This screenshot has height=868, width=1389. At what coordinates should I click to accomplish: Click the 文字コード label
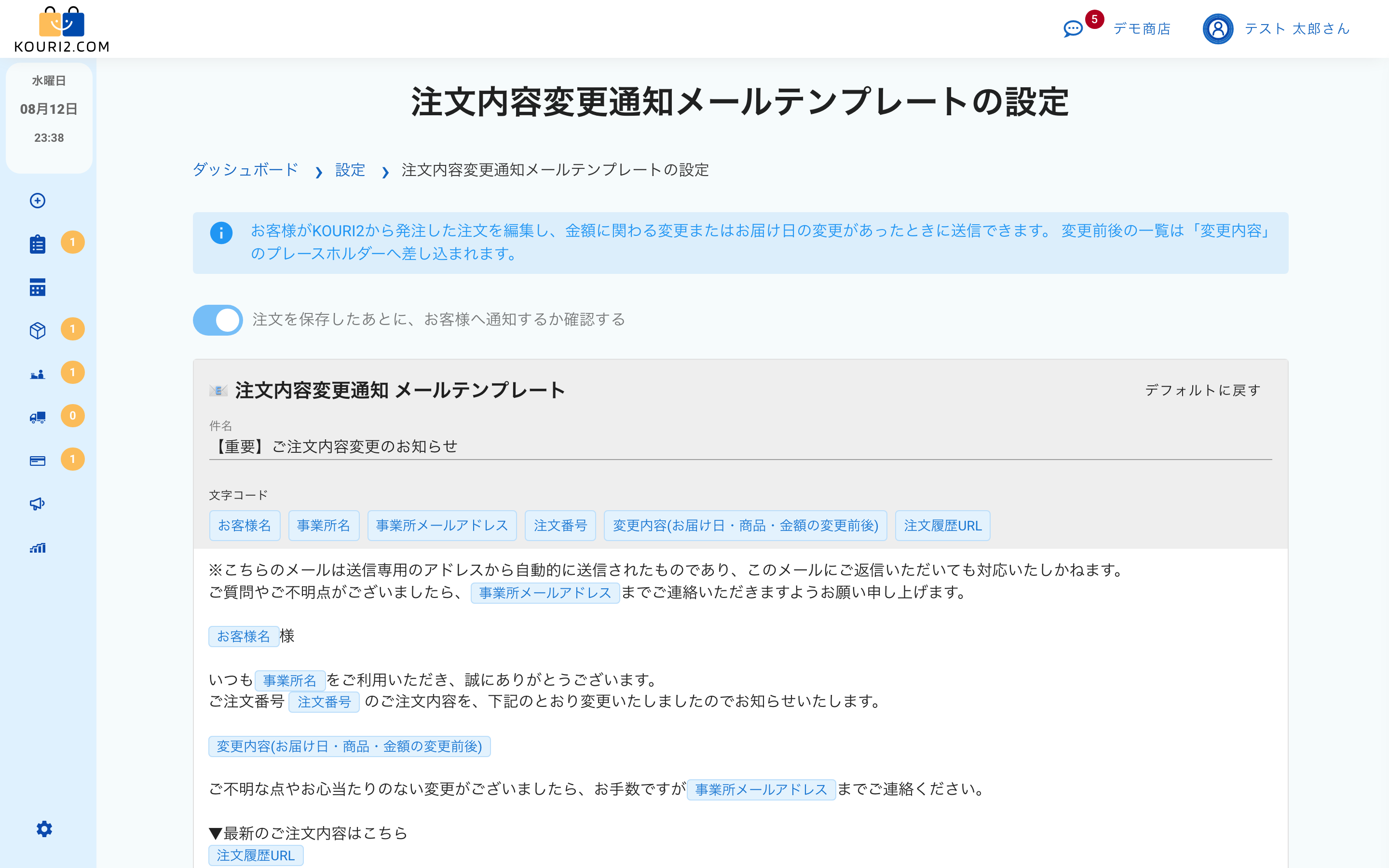[238, 495]
